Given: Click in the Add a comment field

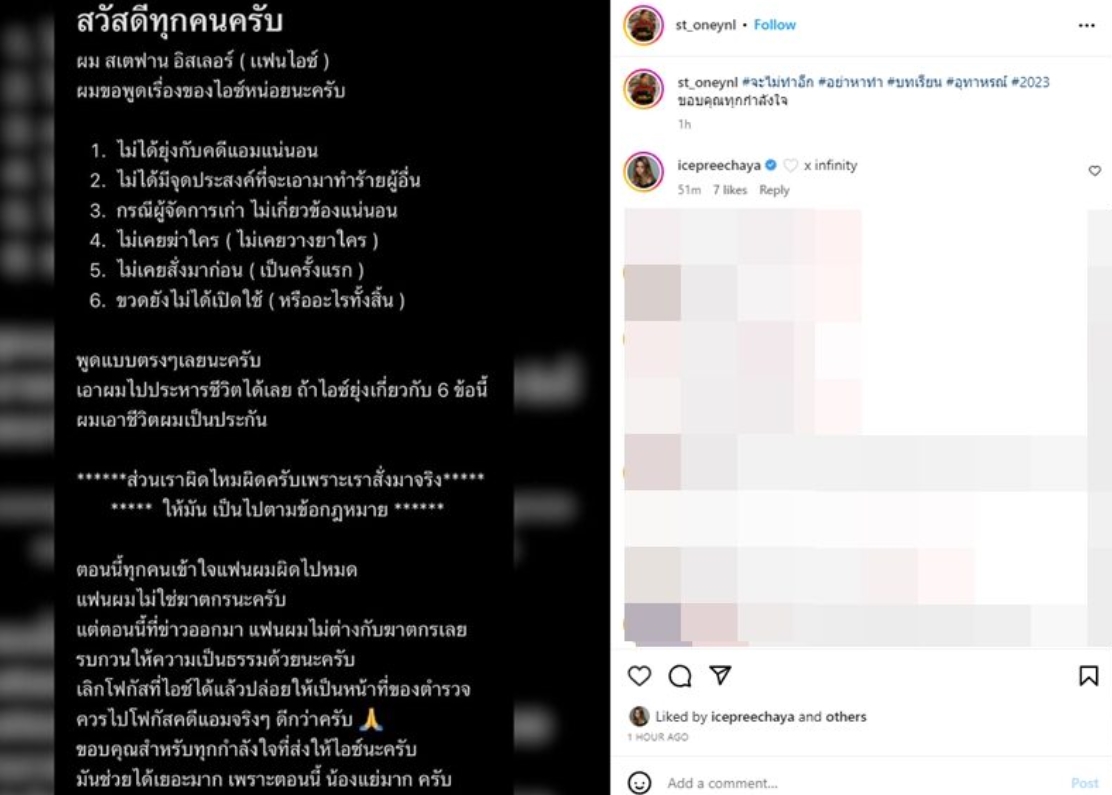Looking at the screenshot, I should click(x=862, y=783).
